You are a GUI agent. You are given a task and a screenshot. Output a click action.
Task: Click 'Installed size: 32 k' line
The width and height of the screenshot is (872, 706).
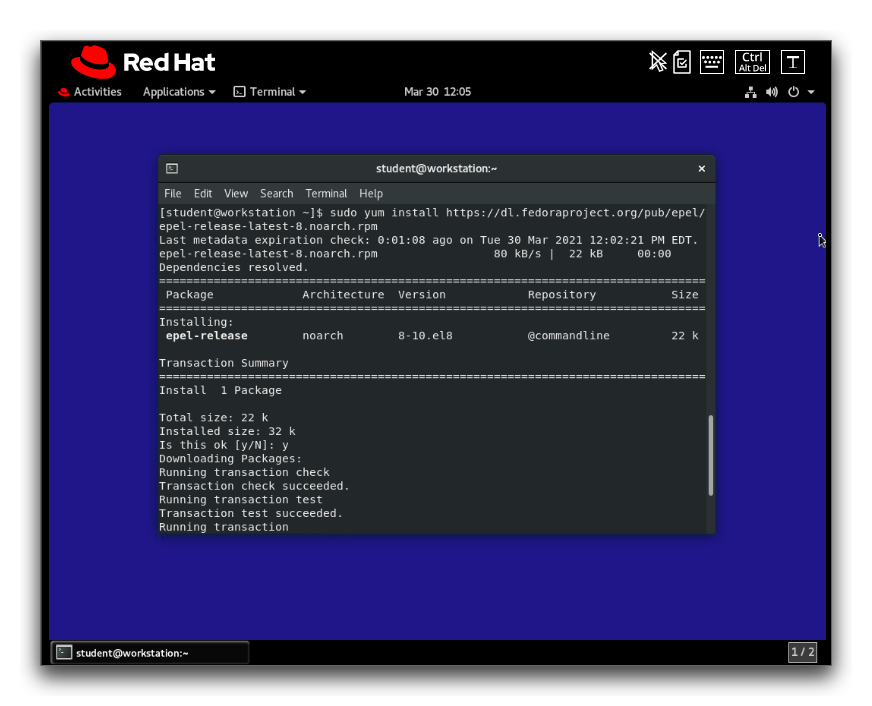227,431
